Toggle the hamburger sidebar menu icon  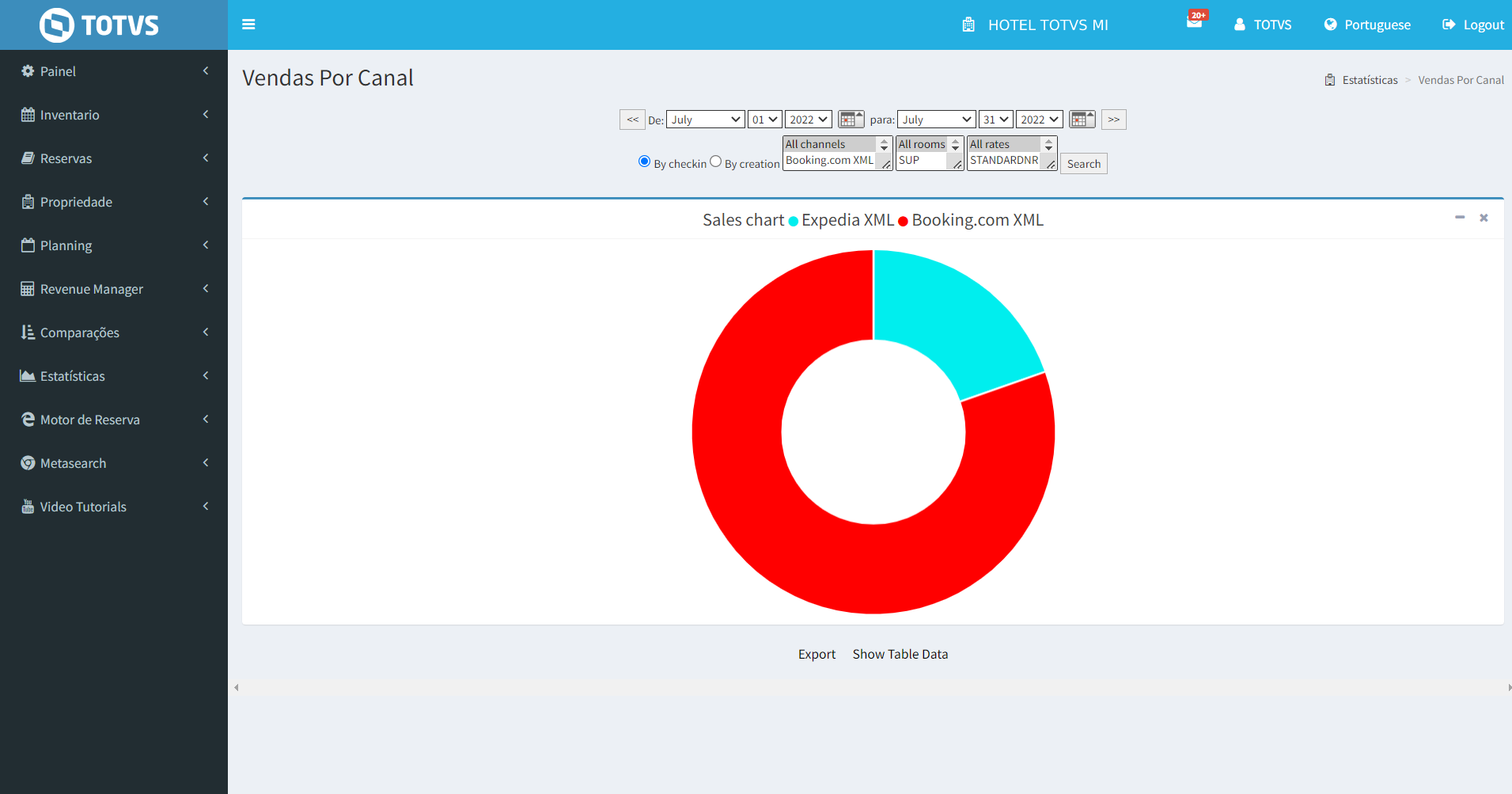(x=248, y=25)
